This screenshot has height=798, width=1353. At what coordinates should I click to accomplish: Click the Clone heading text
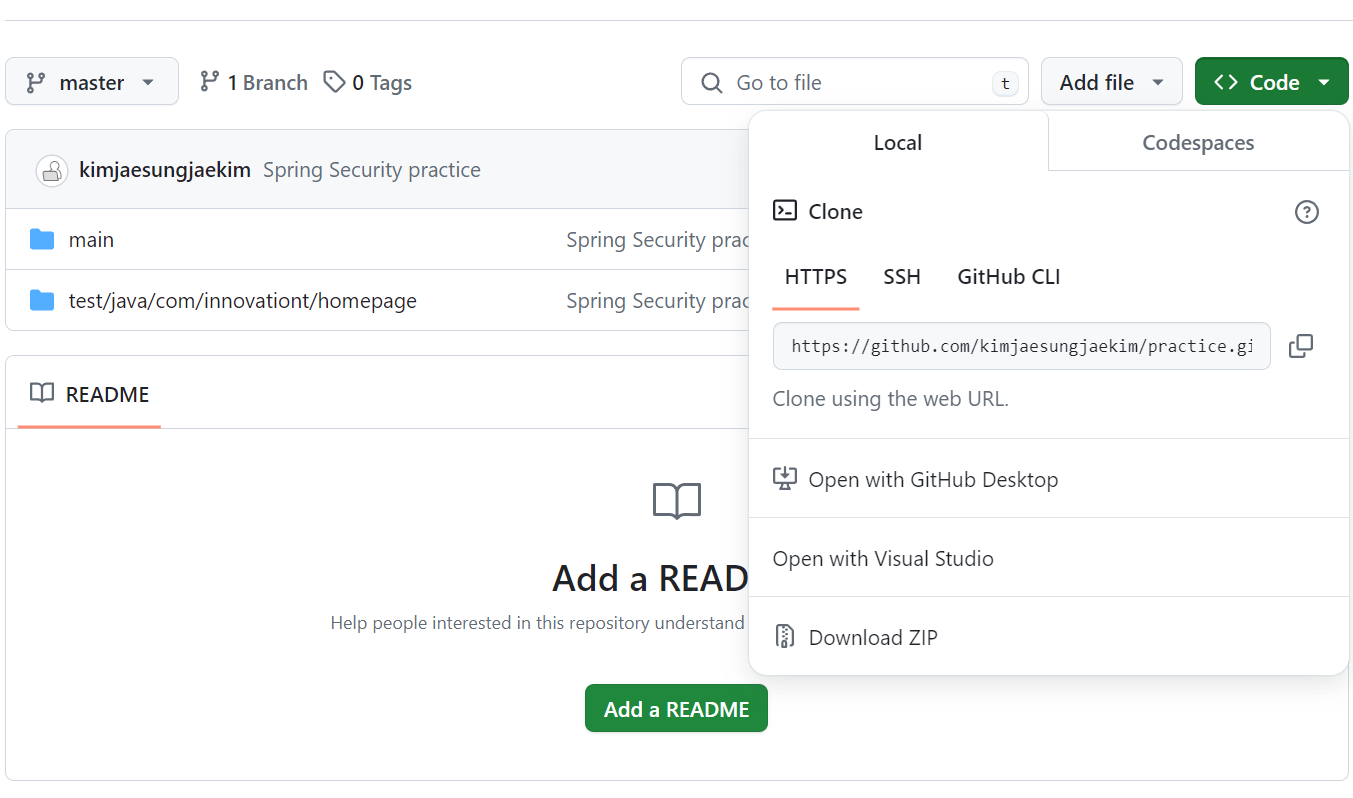tap(836, 212)
